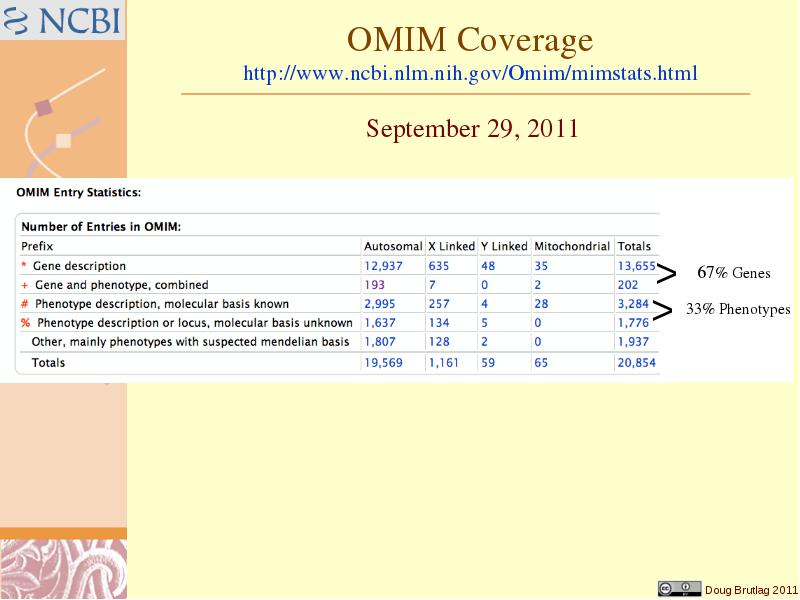Screen dimensions: 800x600
Task: Click the Y Linked column header
Action: point(504,246)
